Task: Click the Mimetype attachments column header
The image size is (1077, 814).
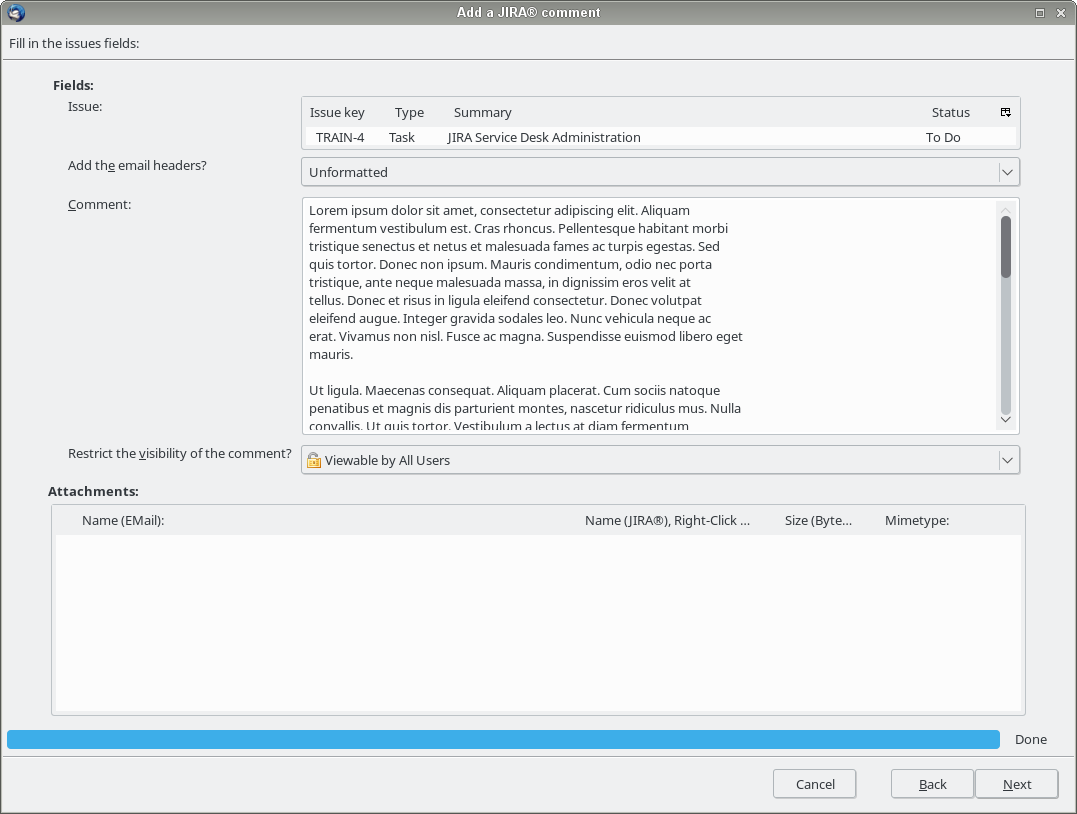Action: pyautogui.click(x=917, y=521)
